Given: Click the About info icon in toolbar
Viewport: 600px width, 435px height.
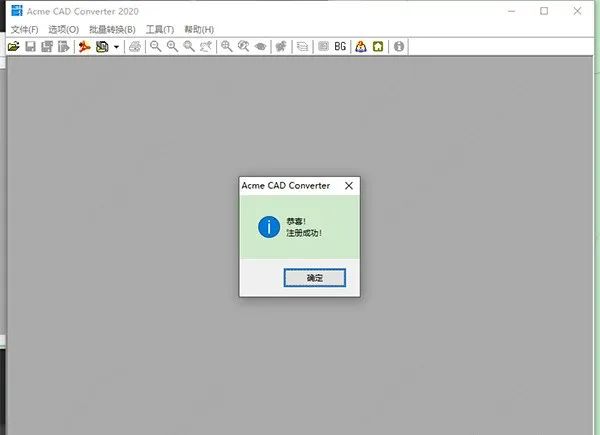Looking at the screenshot, I should [399, 47].
